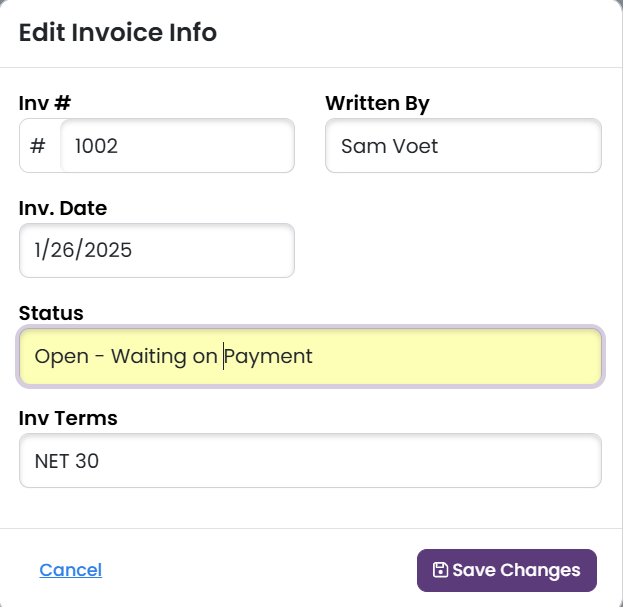
Task: Select the Written By field with Sam Voet
Action: 463,145
